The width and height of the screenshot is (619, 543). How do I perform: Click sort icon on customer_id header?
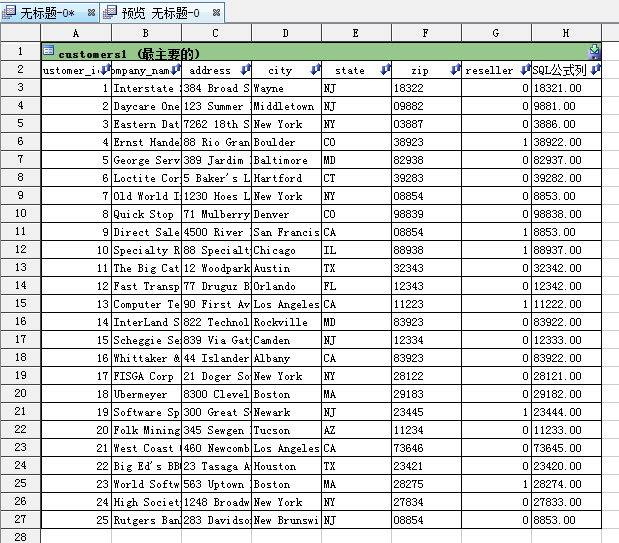(x=105, y=70)
